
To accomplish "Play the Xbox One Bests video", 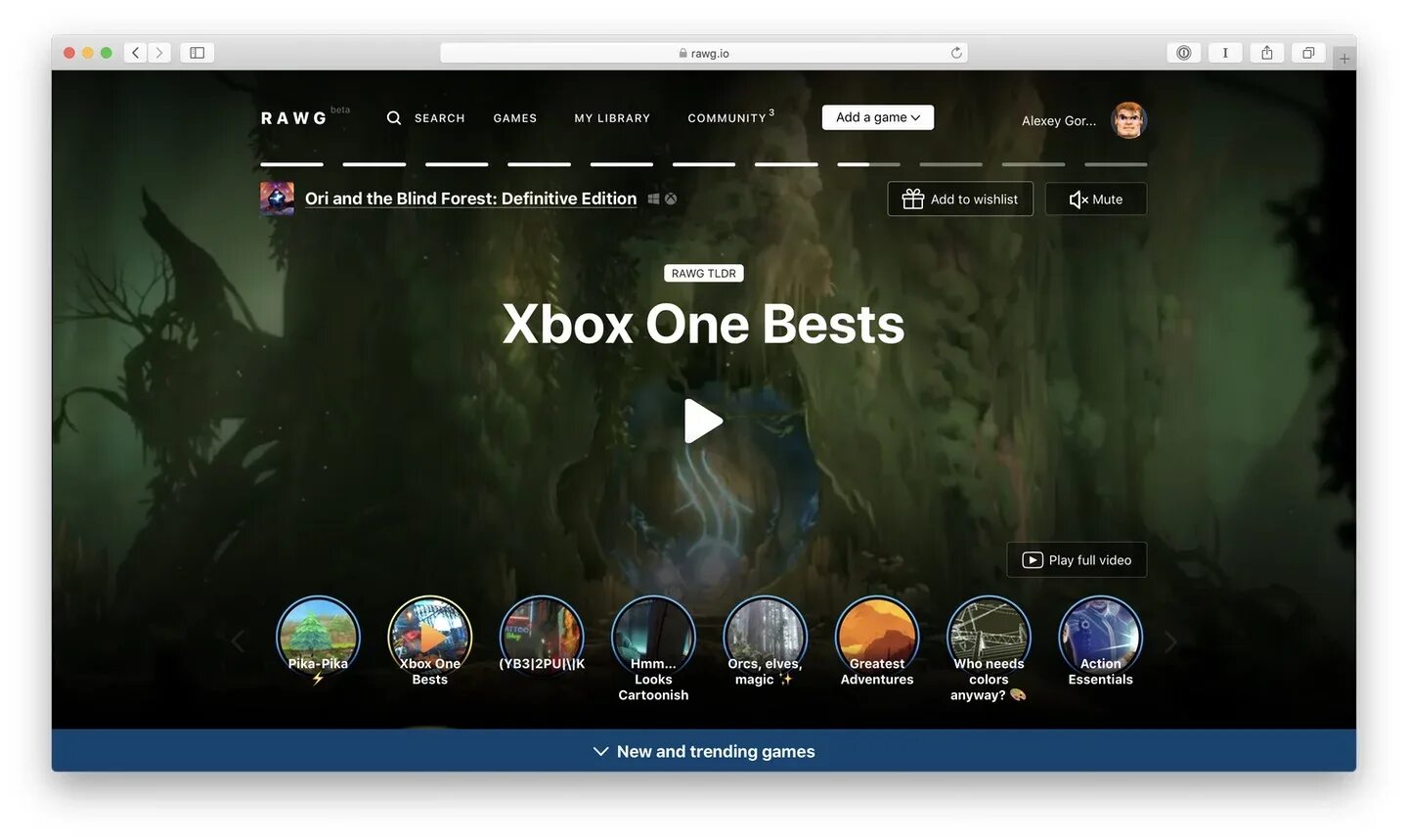I will click(703, 421).
